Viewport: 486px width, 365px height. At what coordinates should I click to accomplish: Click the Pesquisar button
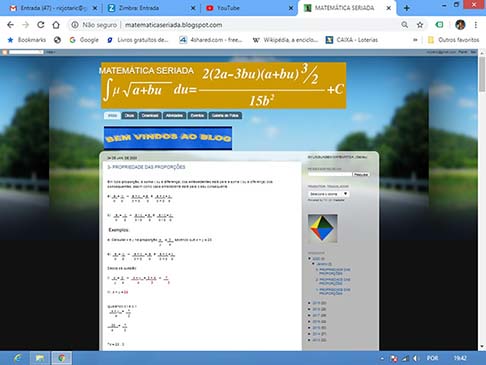361,174
